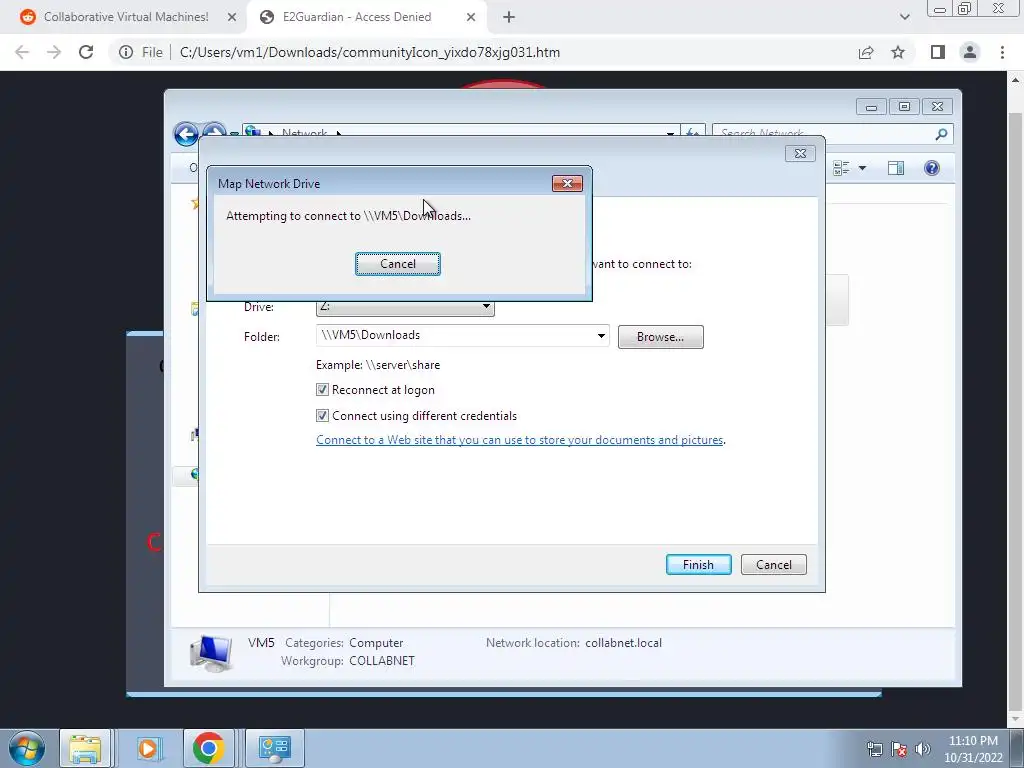Expand the Drive letter dropdown
Screen dimensions: 1024x768
point(486,306)
